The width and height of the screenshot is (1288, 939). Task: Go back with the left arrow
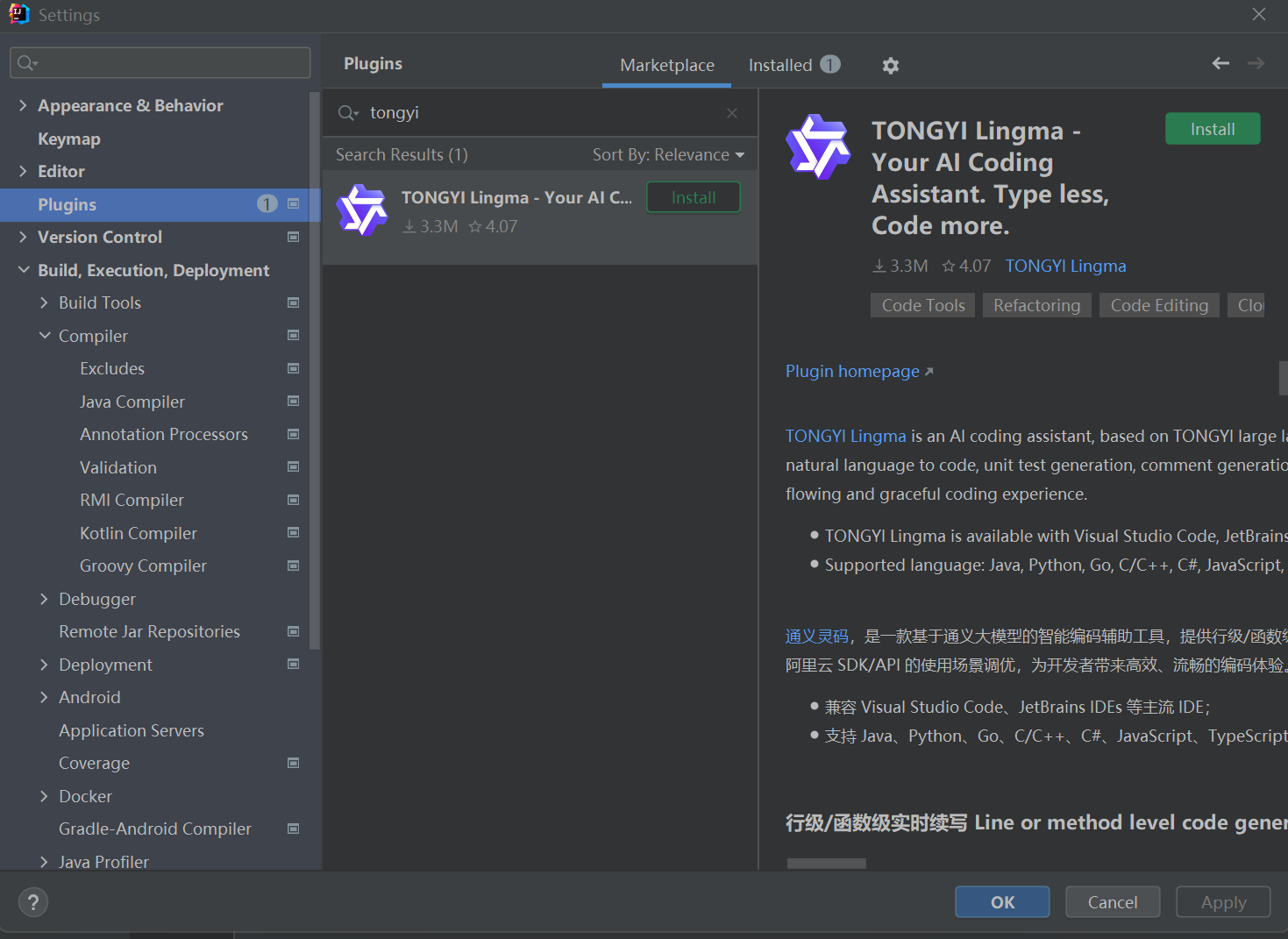(1220, 63)
